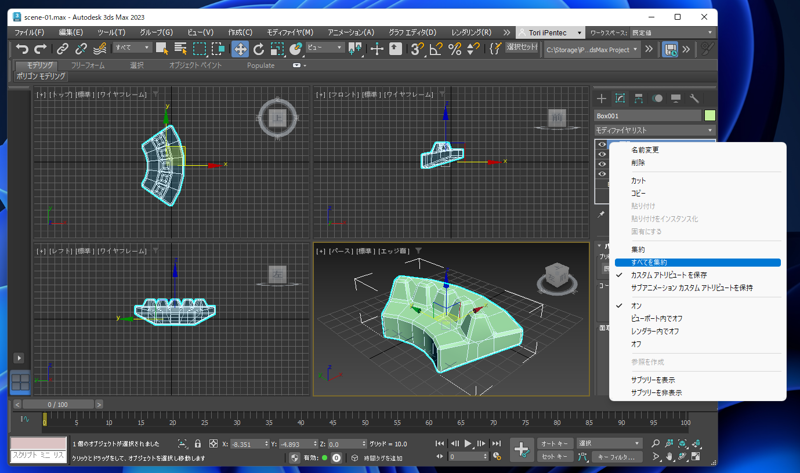Click the large Set Keys plus button

(x=521, y=450)
